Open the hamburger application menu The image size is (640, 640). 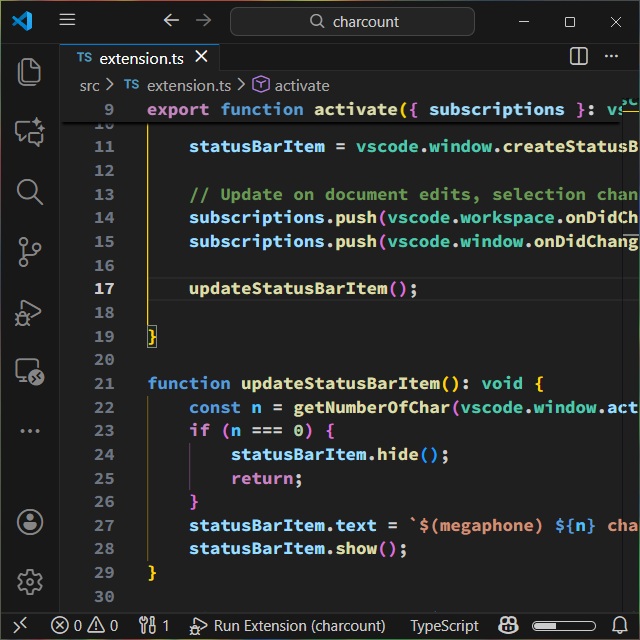[67, 21]
